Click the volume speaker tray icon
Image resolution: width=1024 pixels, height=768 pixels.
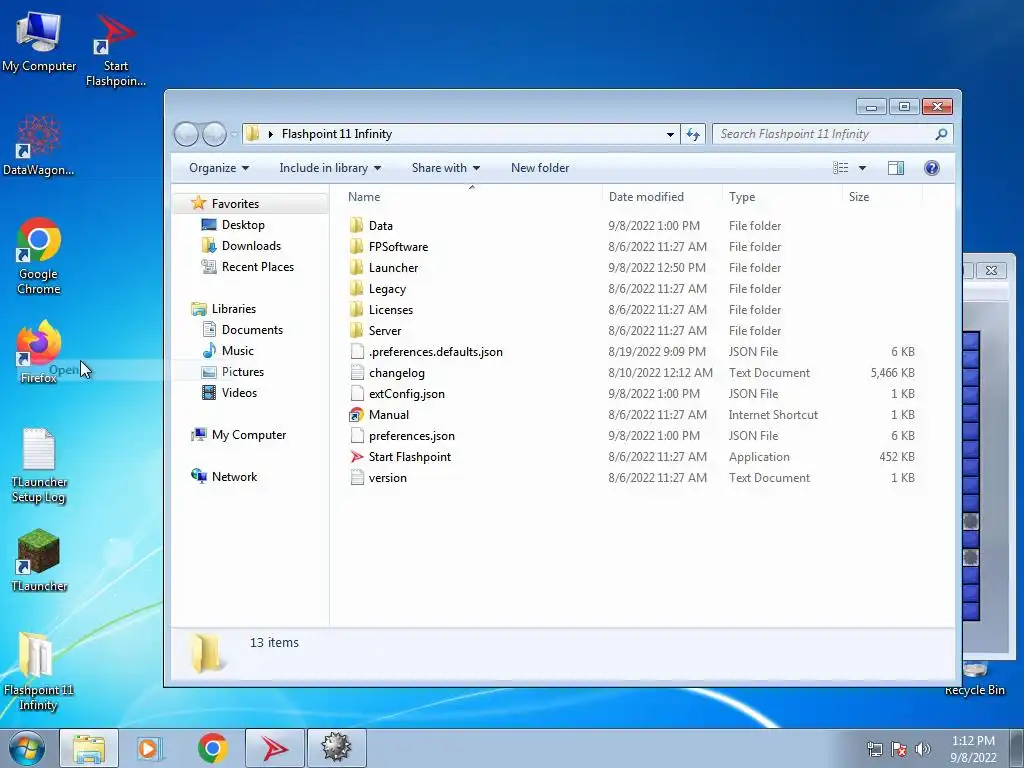(x=923, y=749)
